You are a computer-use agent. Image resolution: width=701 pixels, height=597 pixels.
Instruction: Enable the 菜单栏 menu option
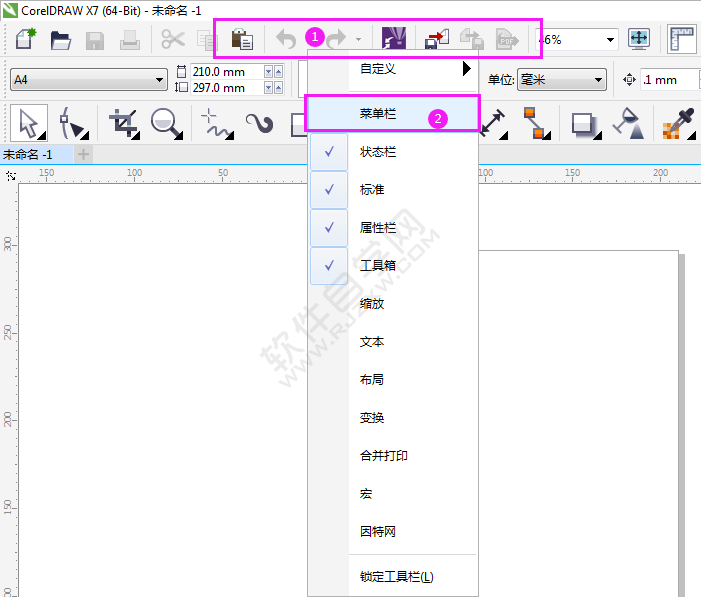(x=393, y=114)
